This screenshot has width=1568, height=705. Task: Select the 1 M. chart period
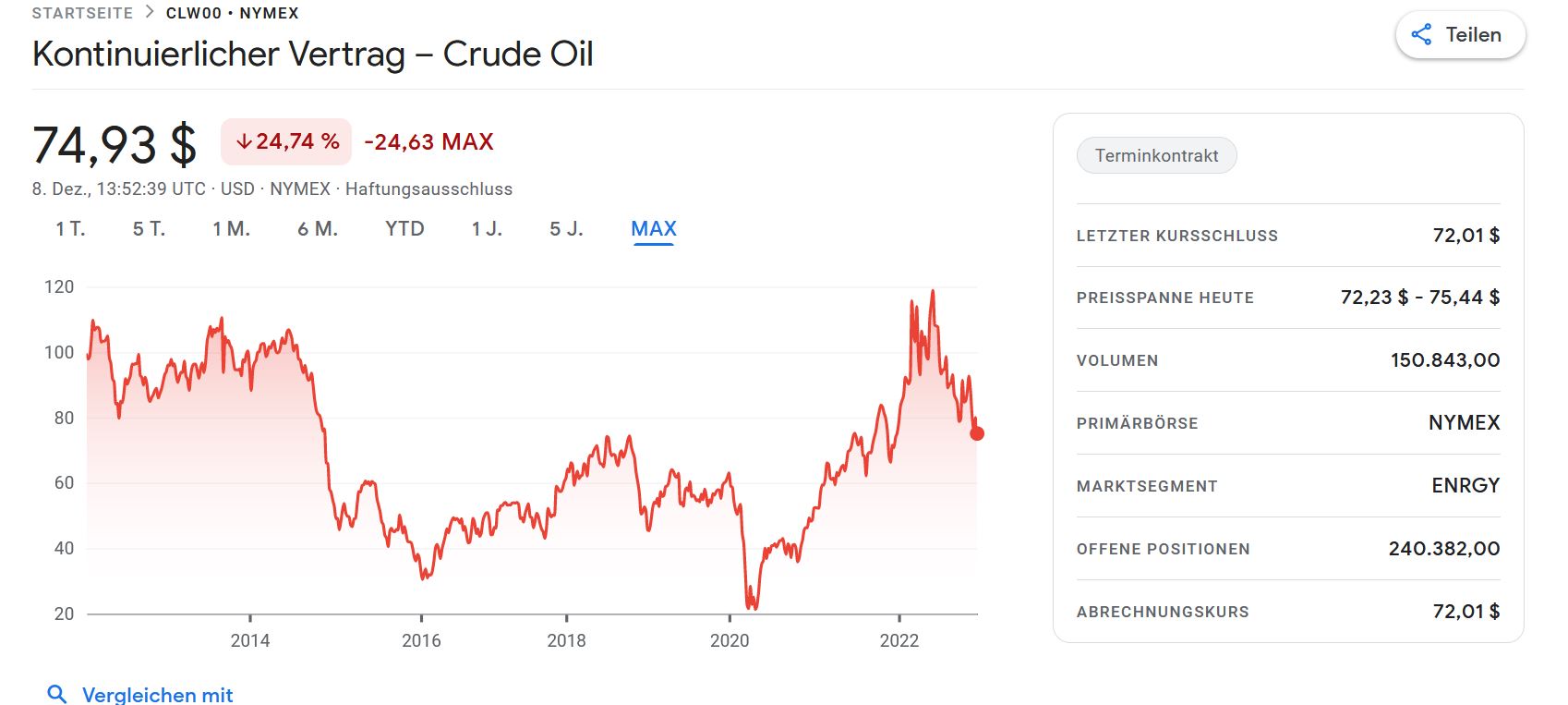(234, 228)
